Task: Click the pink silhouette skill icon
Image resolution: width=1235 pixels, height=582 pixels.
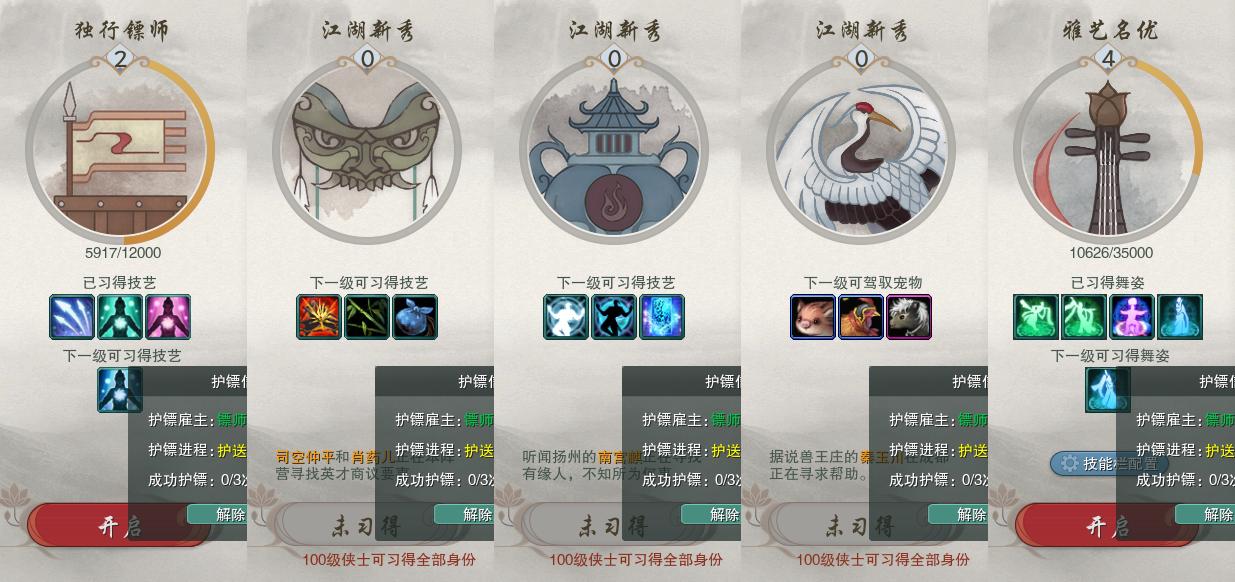Action: (x=168, y=317)
